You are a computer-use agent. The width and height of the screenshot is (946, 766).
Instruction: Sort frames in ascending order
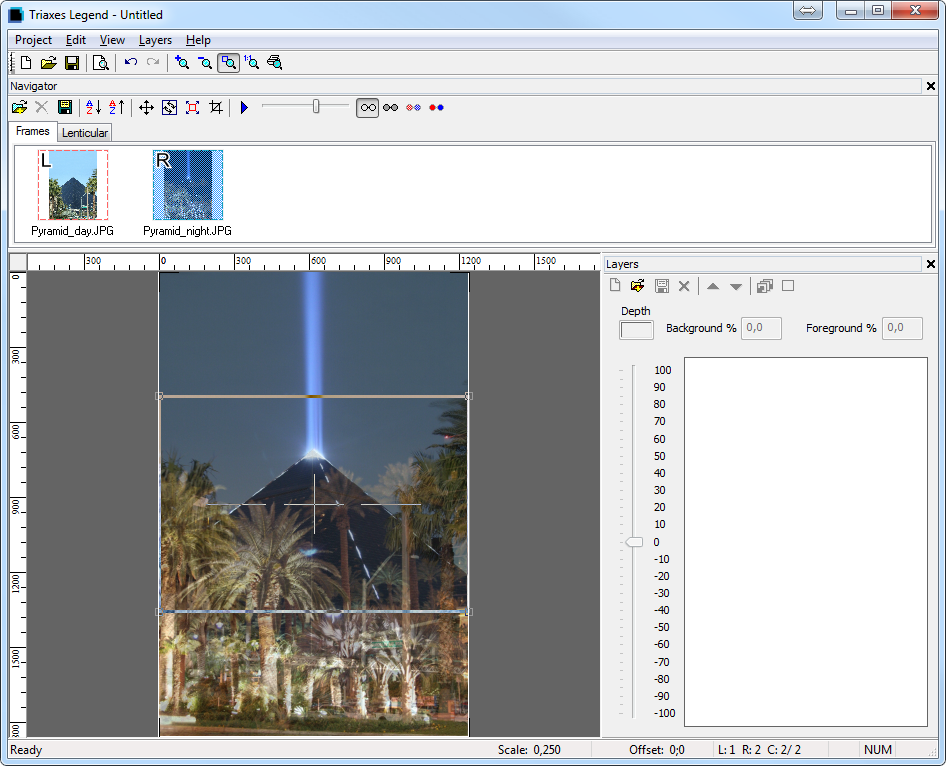click(x=93, y=107)
